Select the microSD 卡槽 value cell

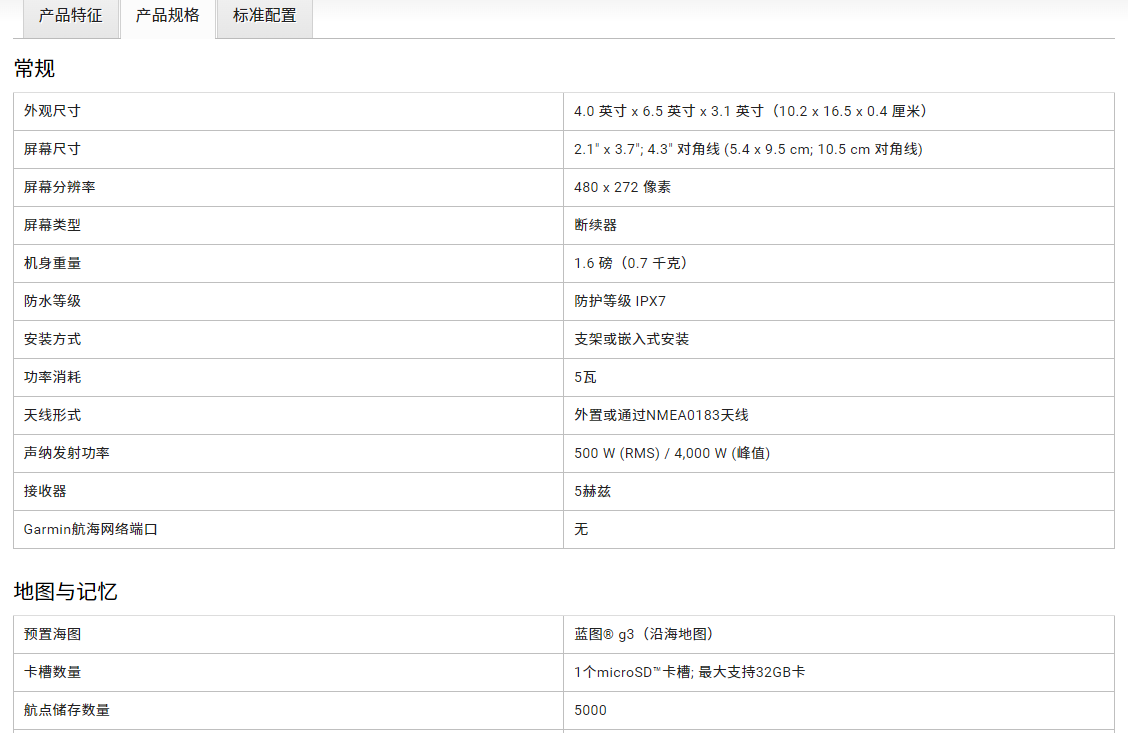[x=689, y=672]
